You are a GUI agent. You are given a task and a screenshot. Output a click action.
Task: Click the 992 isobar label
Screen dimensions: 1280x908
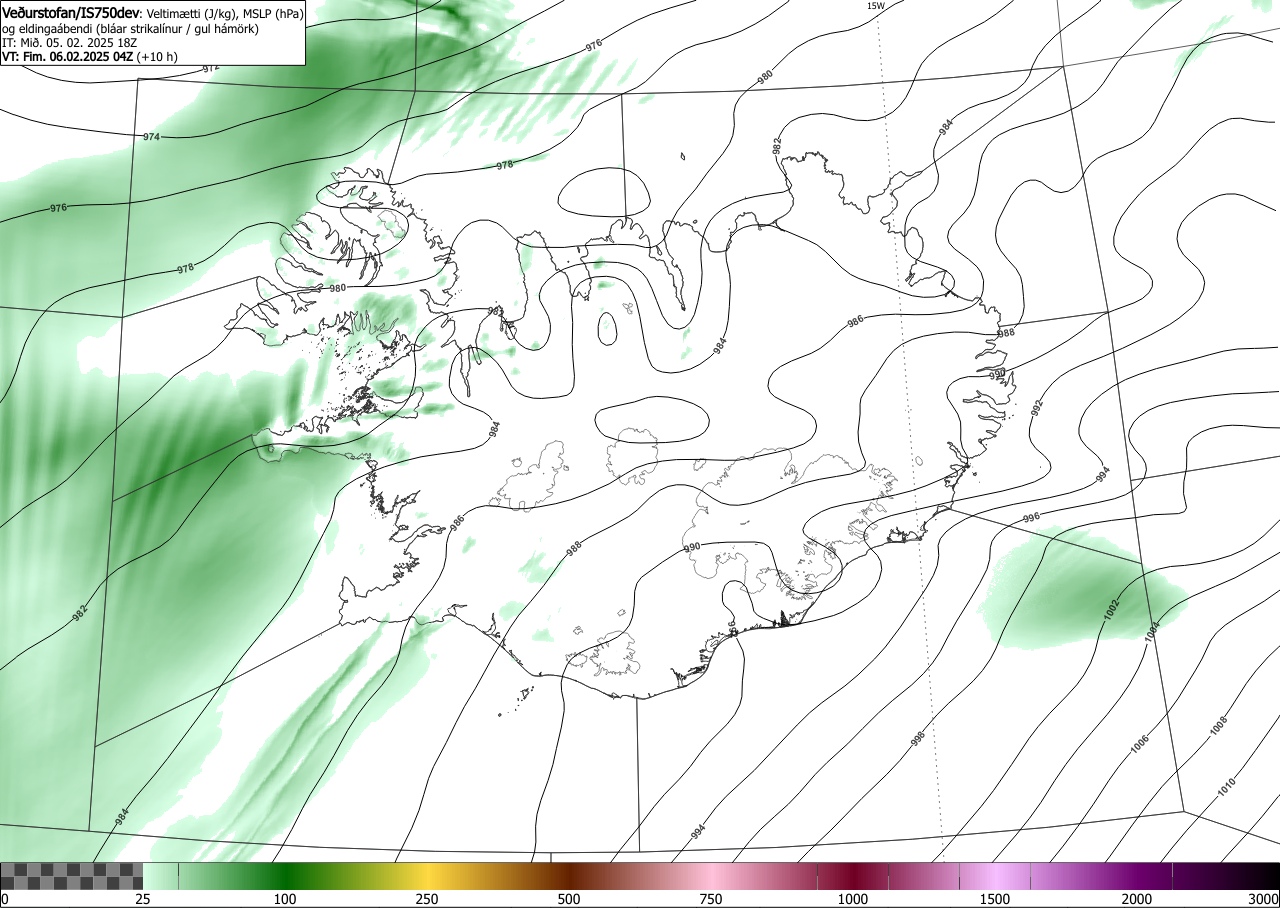point(1037,408)
